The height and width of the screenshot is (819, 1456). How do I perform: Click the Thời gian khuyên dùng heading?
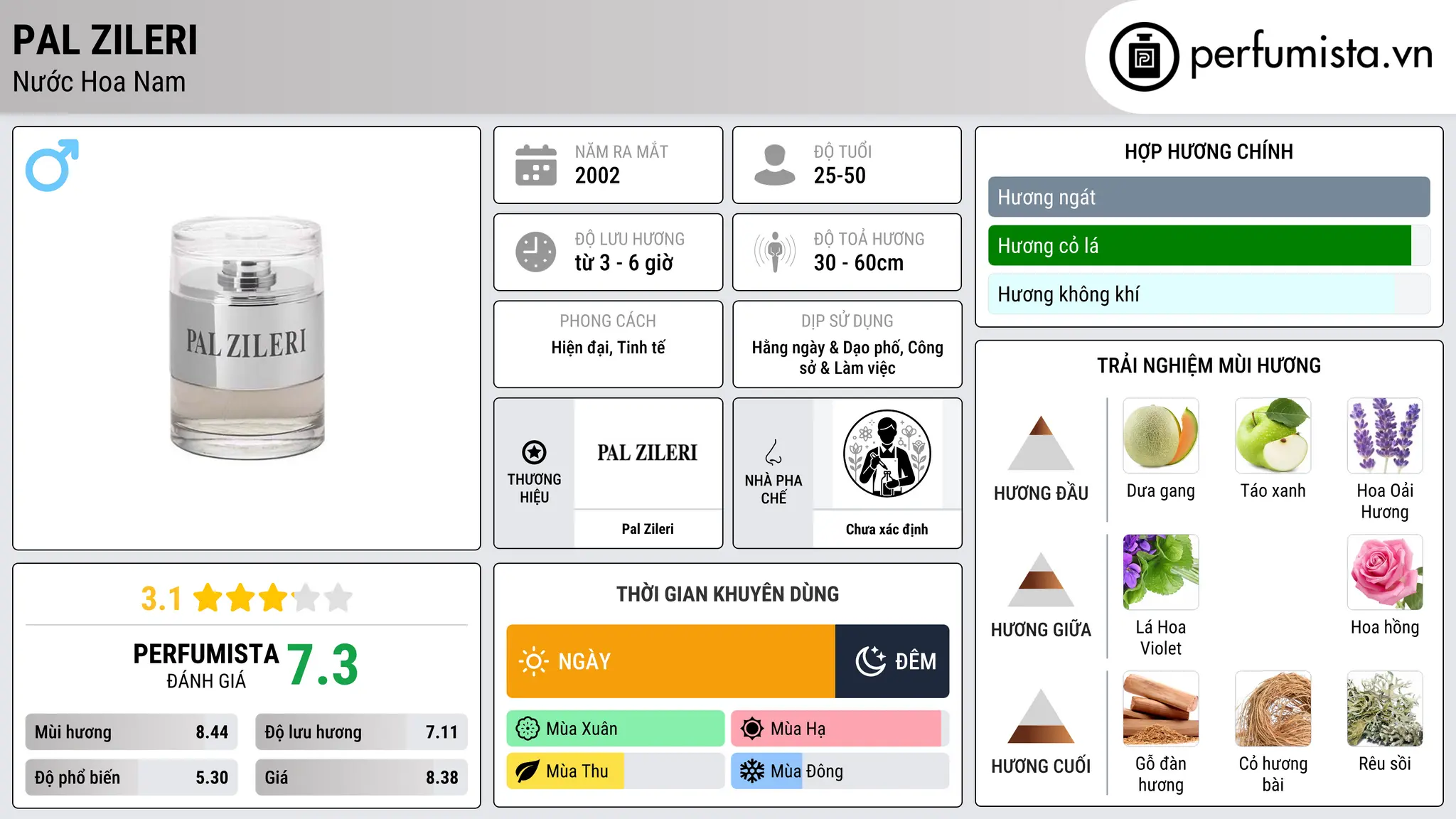coord(728,594)
